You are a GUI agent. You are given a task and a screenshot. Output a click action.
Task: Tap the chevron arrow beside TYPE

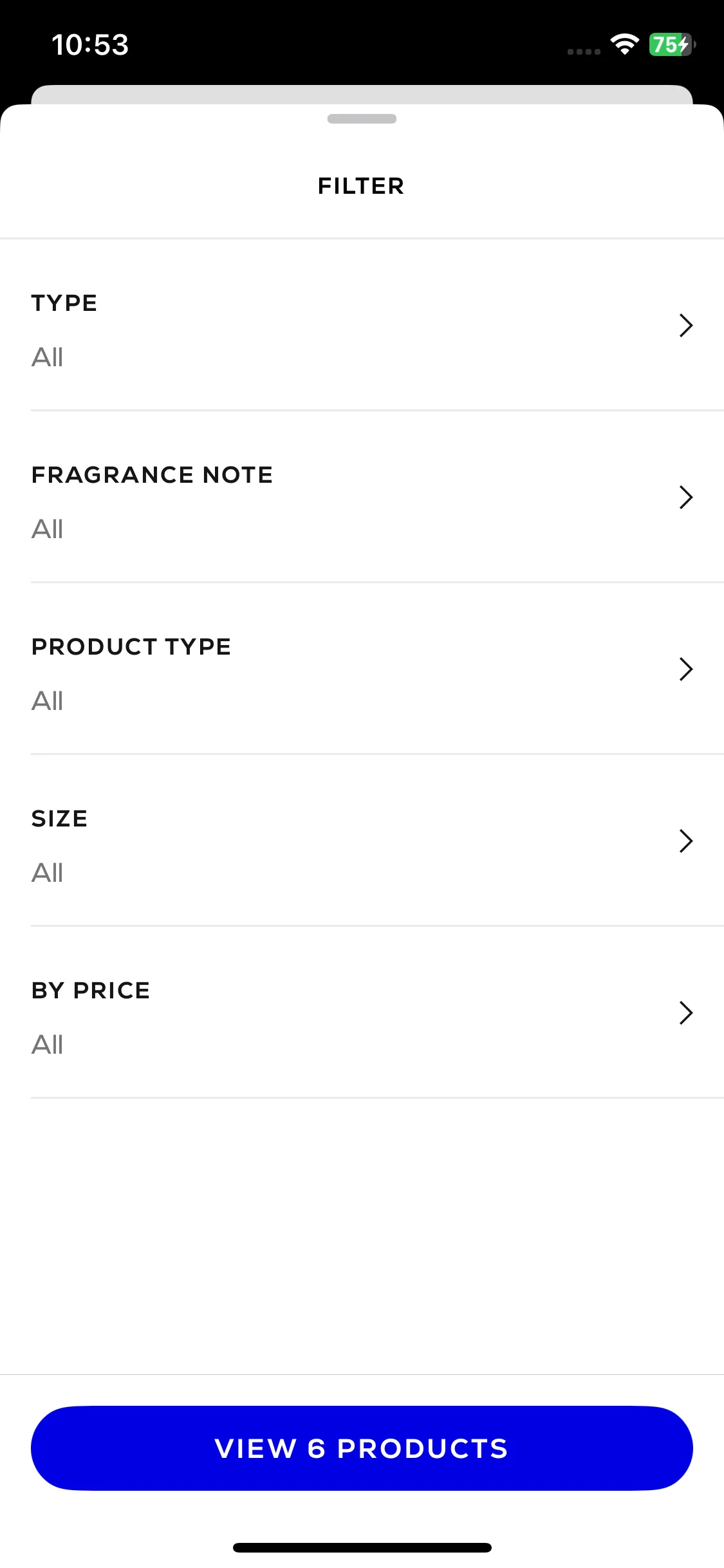point(686,325)
